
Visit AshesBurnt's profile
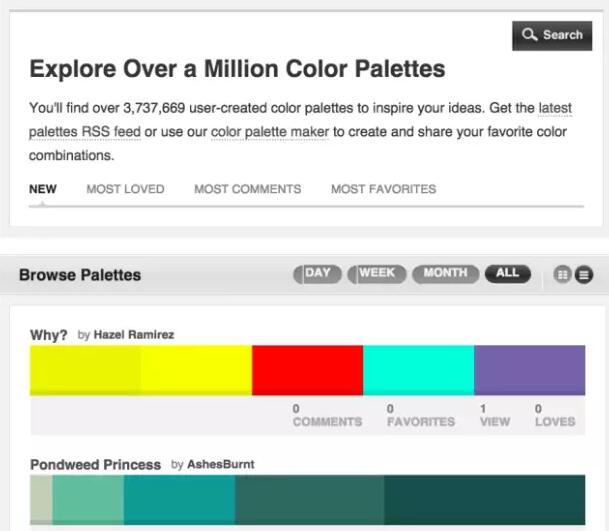click(x=221, y=465)
